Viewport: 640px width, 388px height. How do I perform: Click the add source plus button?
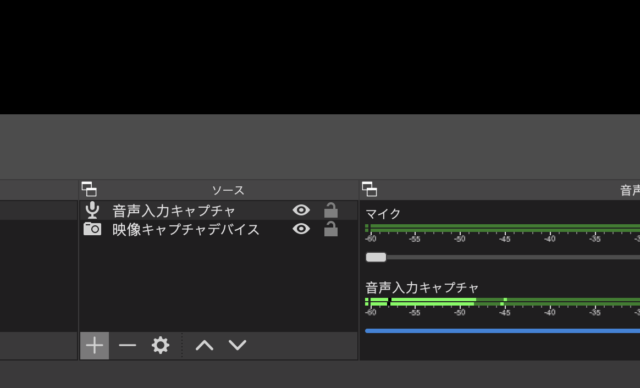tap(94, 346)
